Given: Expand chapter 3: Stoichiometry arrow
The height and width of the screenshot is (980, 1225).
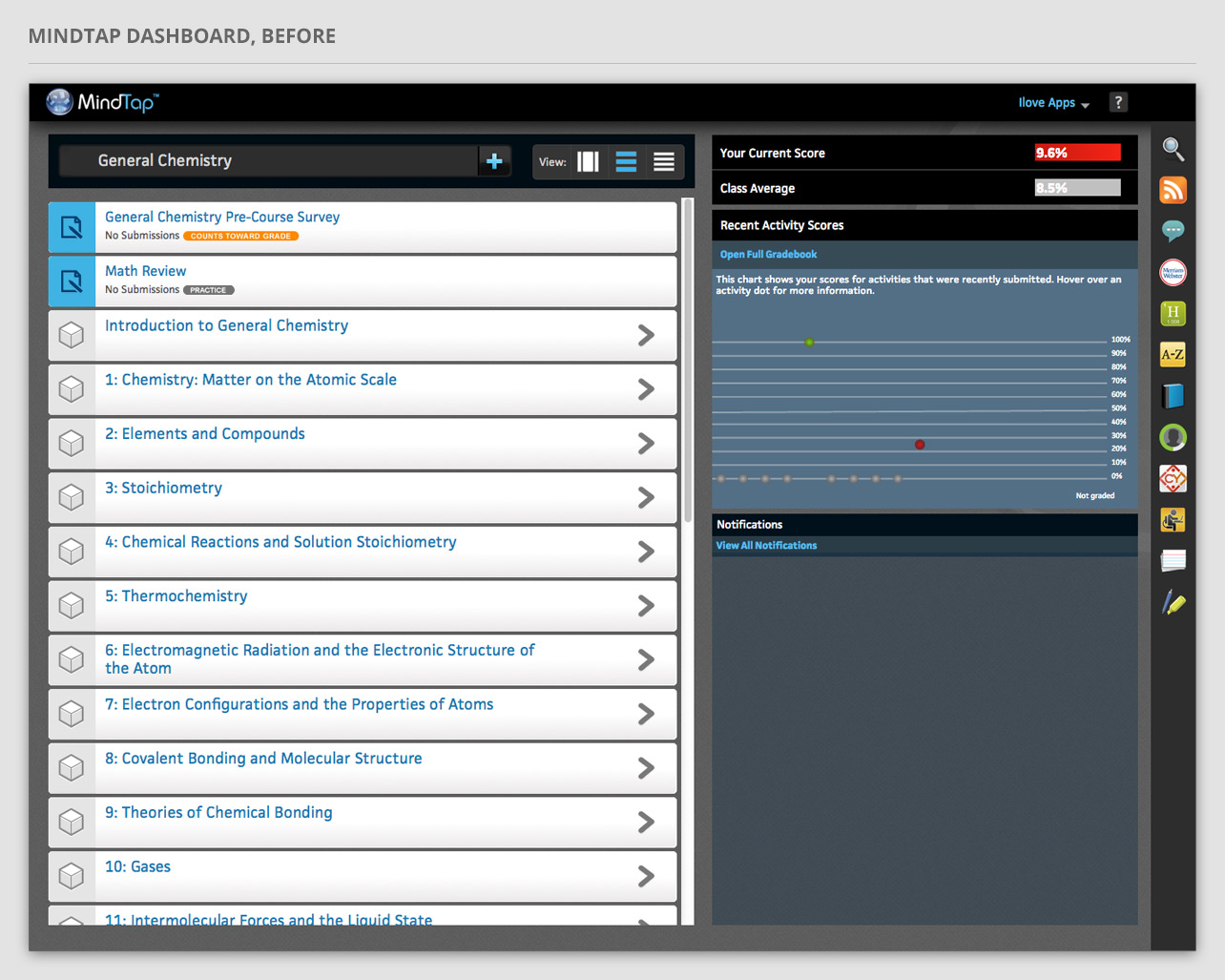Looking at the screenshot, I should [646, 497].
